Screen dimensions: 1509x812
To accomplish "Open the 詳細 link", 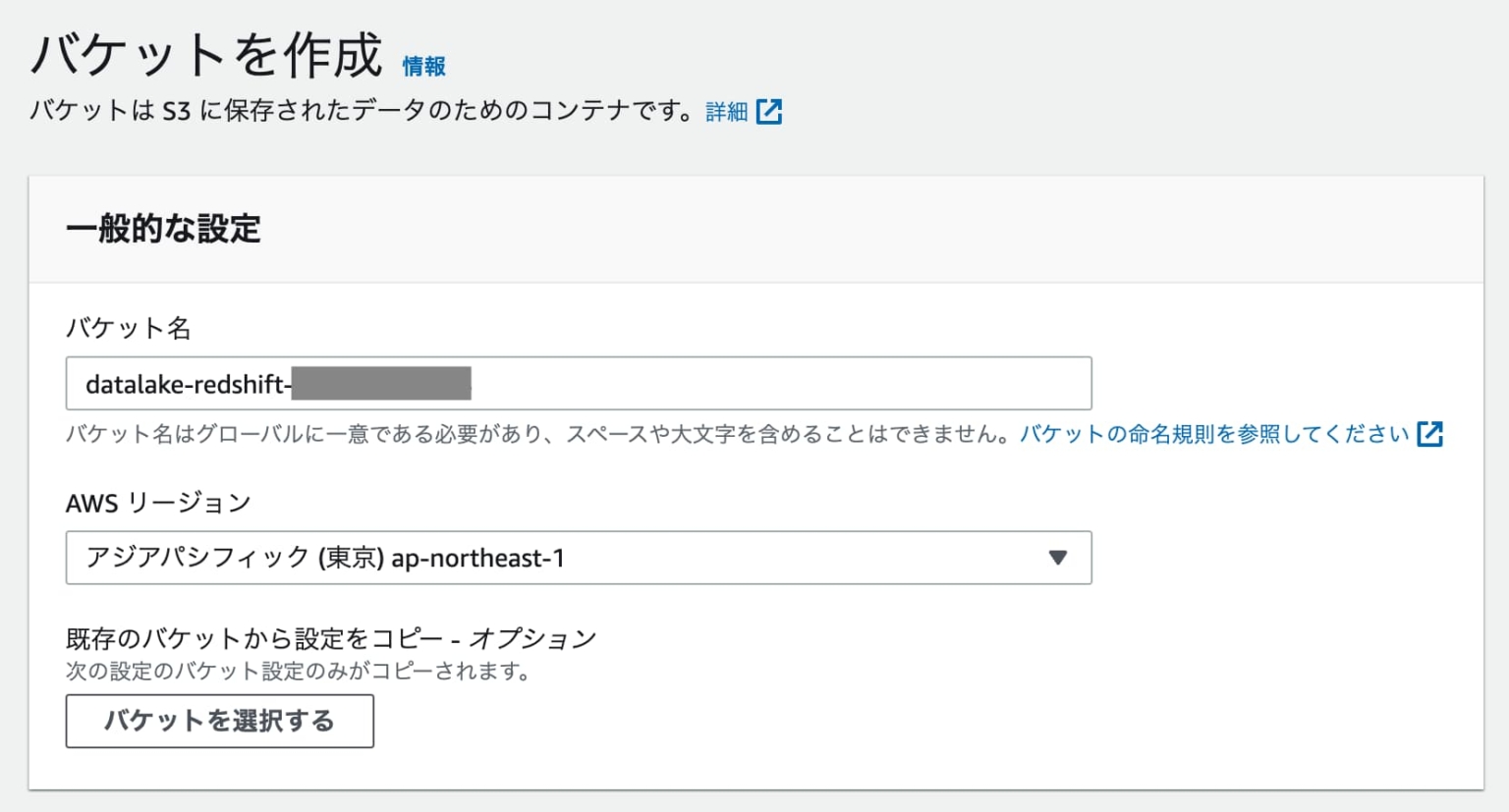I will coord(726,112).
